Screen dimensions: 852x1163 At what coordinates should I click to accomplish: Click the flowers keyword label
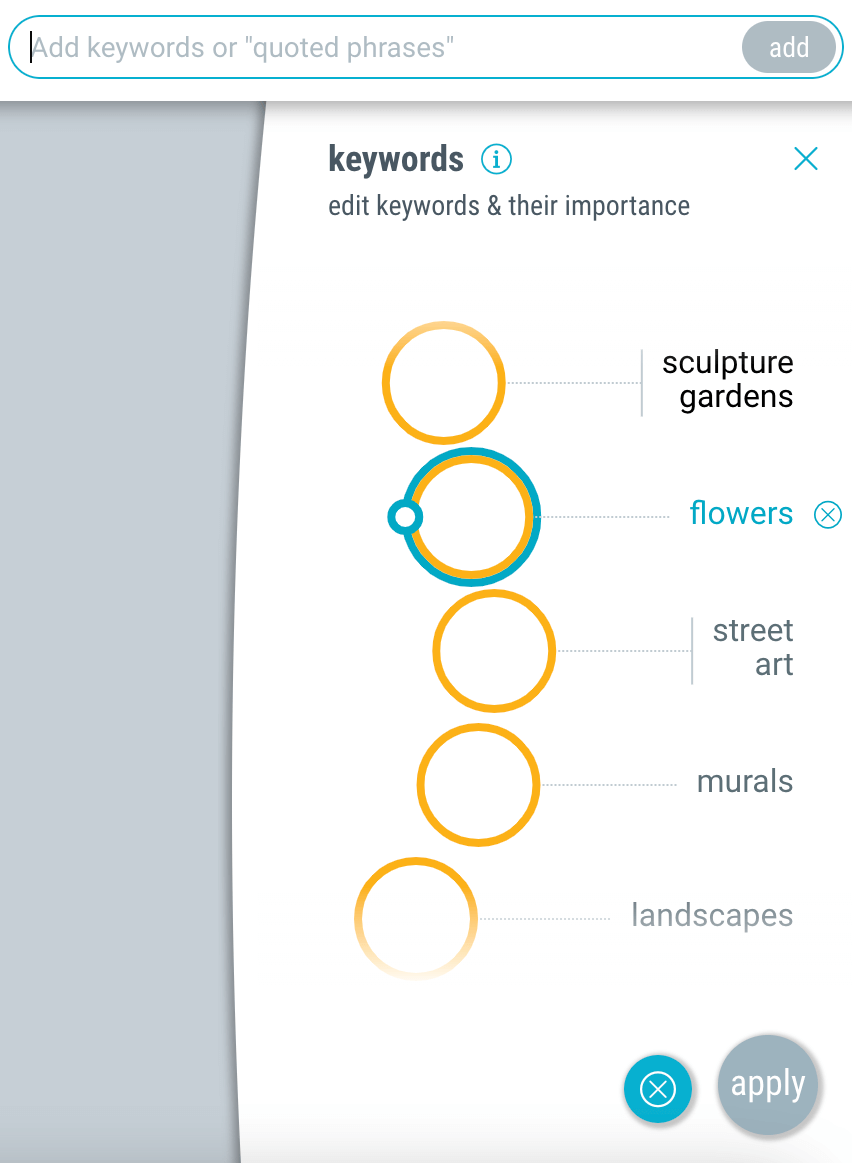click(x=741, y=513)
